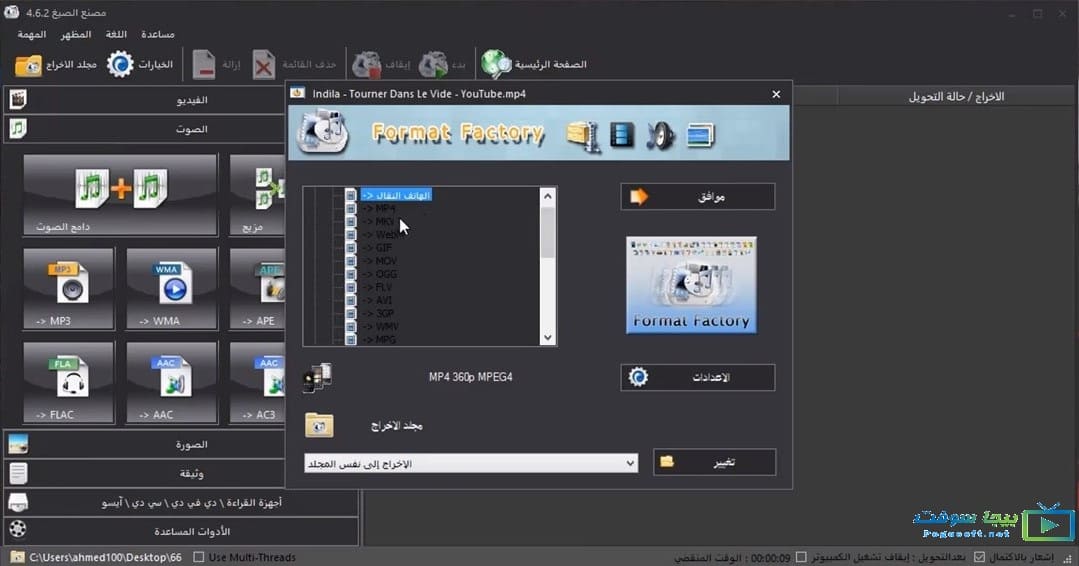The height and width of the screenshot is (566, 1079).
Task: Click the picture window icon in dialog header
Action: click(x=701, y=135)
